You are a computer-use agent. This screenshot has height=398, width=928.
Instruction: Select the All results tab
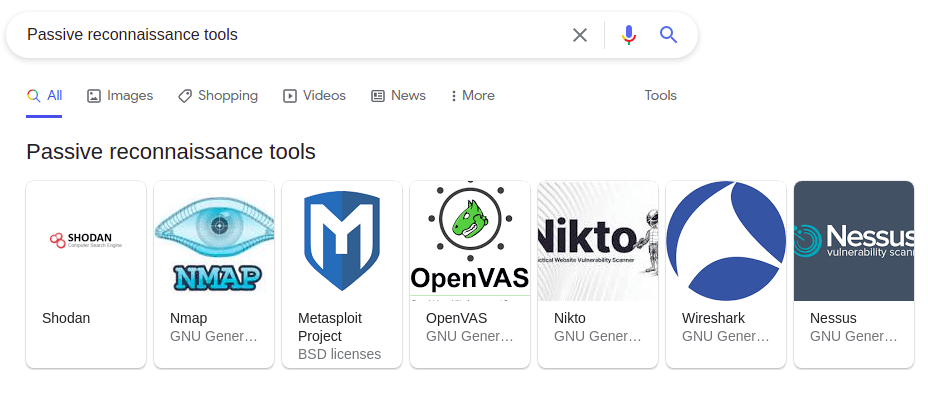pos(44,96)
